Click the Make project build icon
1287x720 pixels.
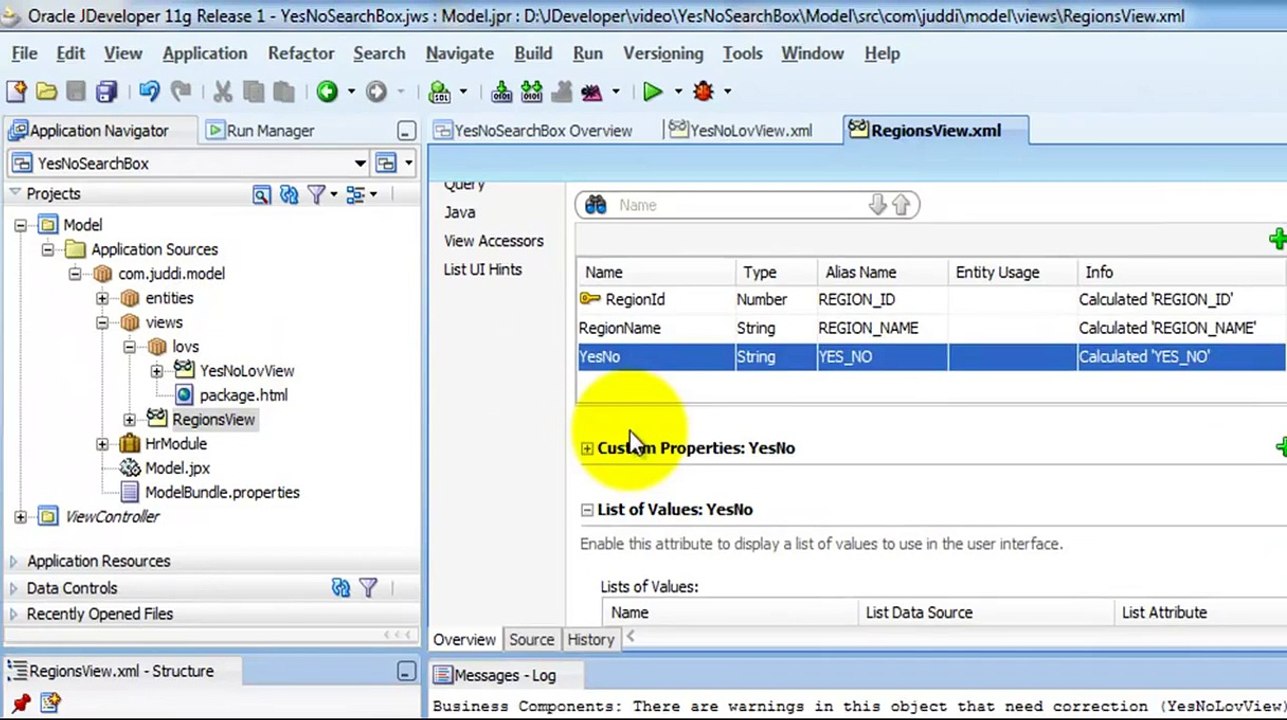[x=502, y=92]
